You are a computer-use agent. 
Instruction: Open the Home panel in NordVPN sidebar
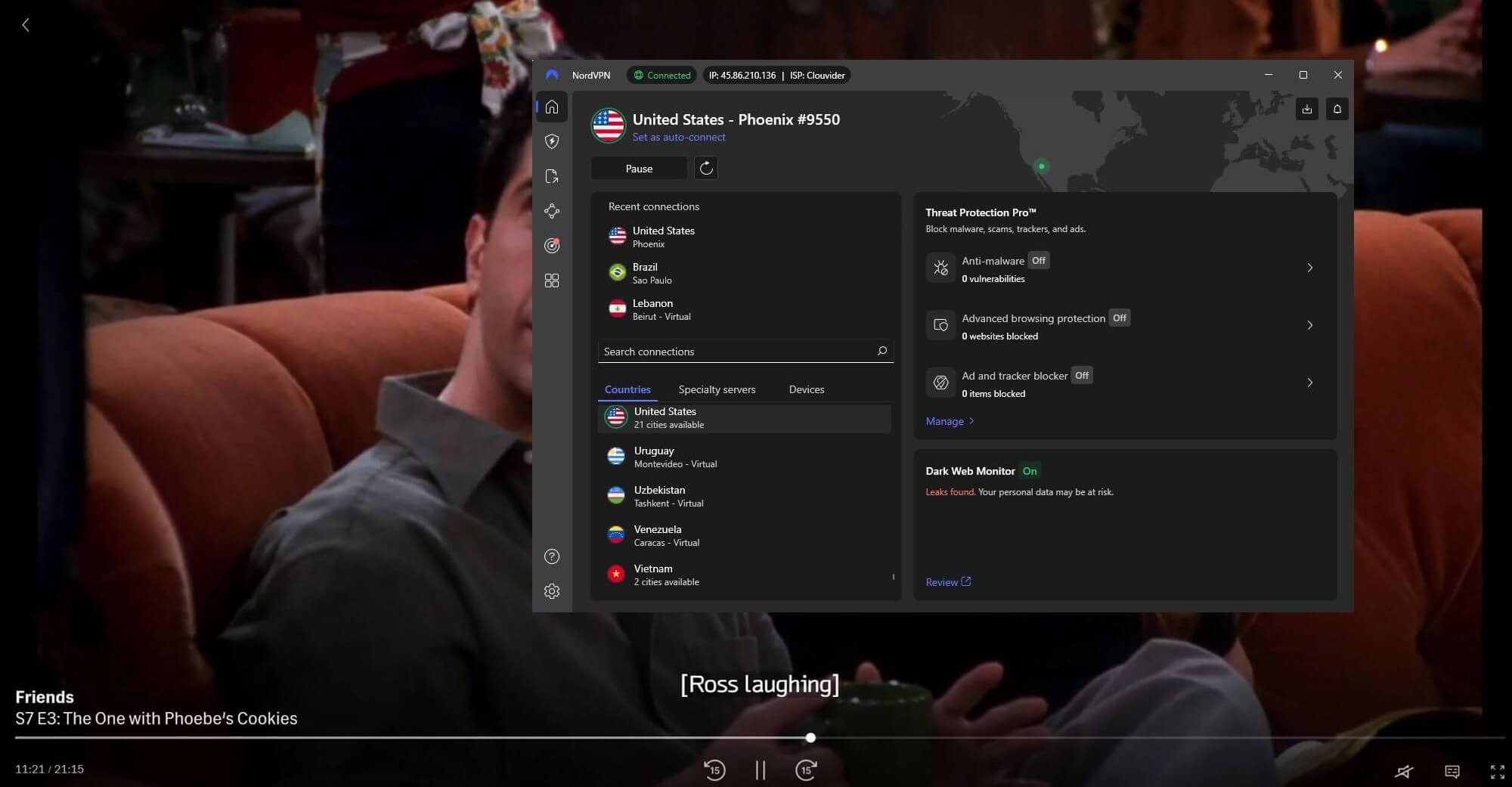pyautogui.click(x=552, y=107)
